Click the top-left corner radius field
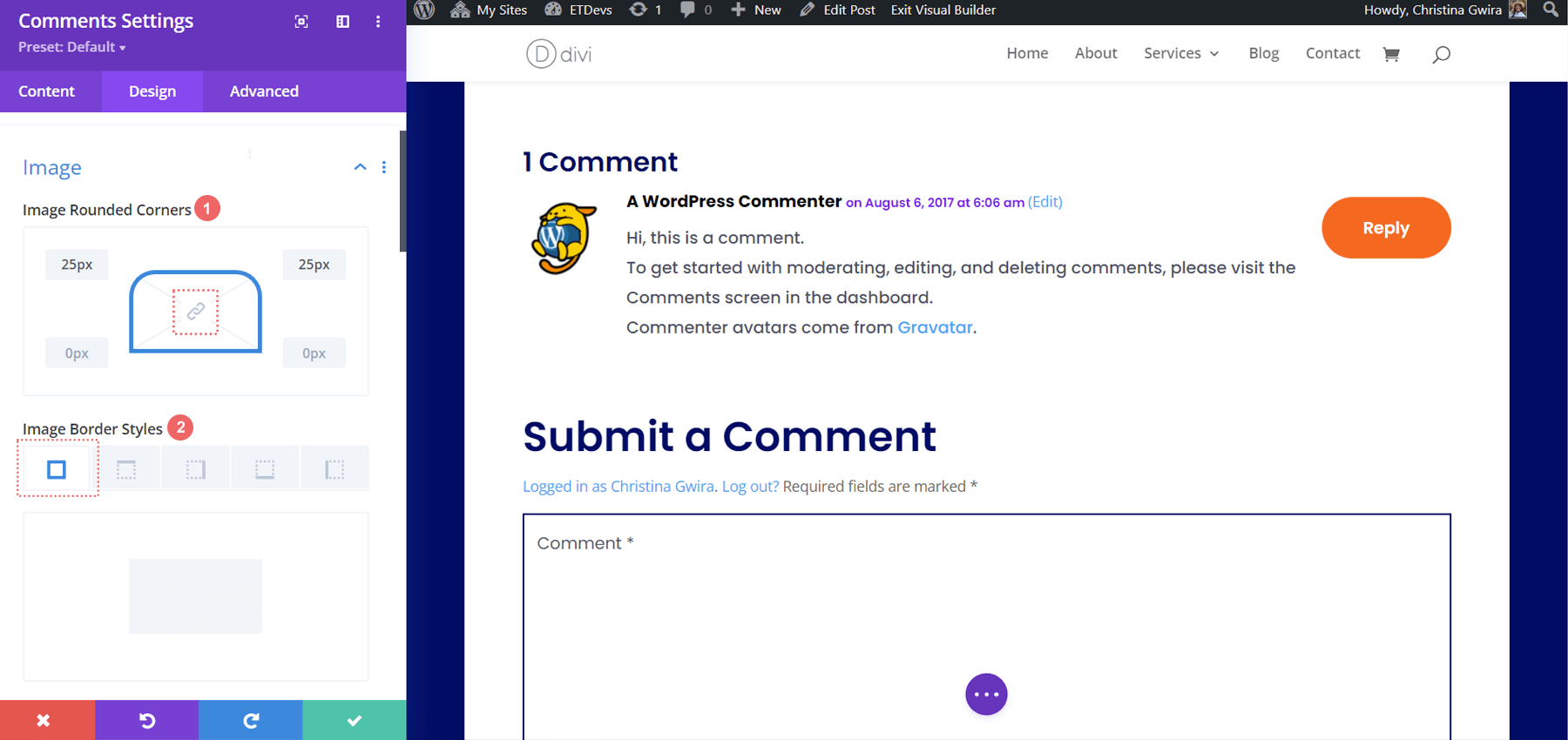The height and width of the screenshot is (740, 1568). tap(77, 265)
